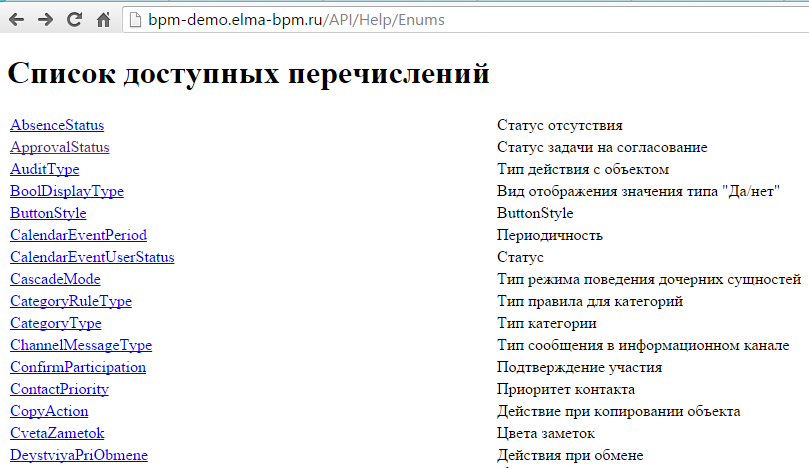Click the browser Forward arrow
This screenshot has height=468, width=809.
45,19
